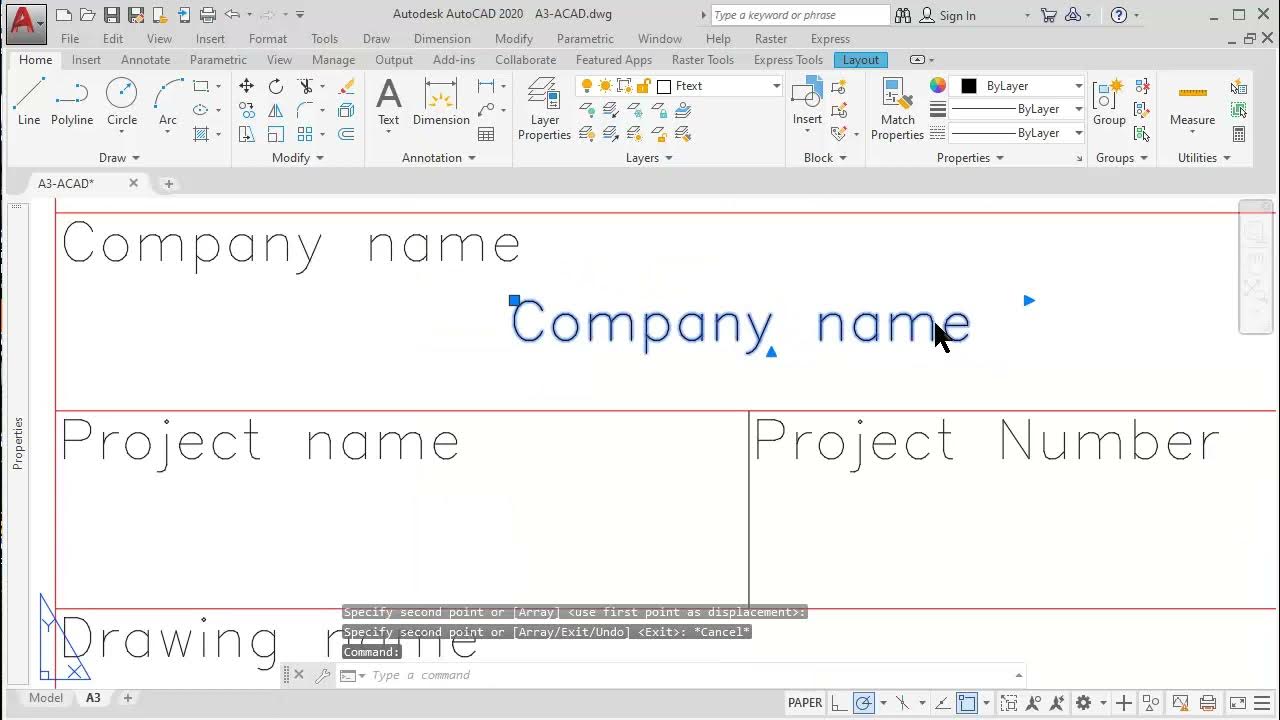Switch to the Model layout tab
This screenshot has width=1280, height=720.
[x=46, y=698]
